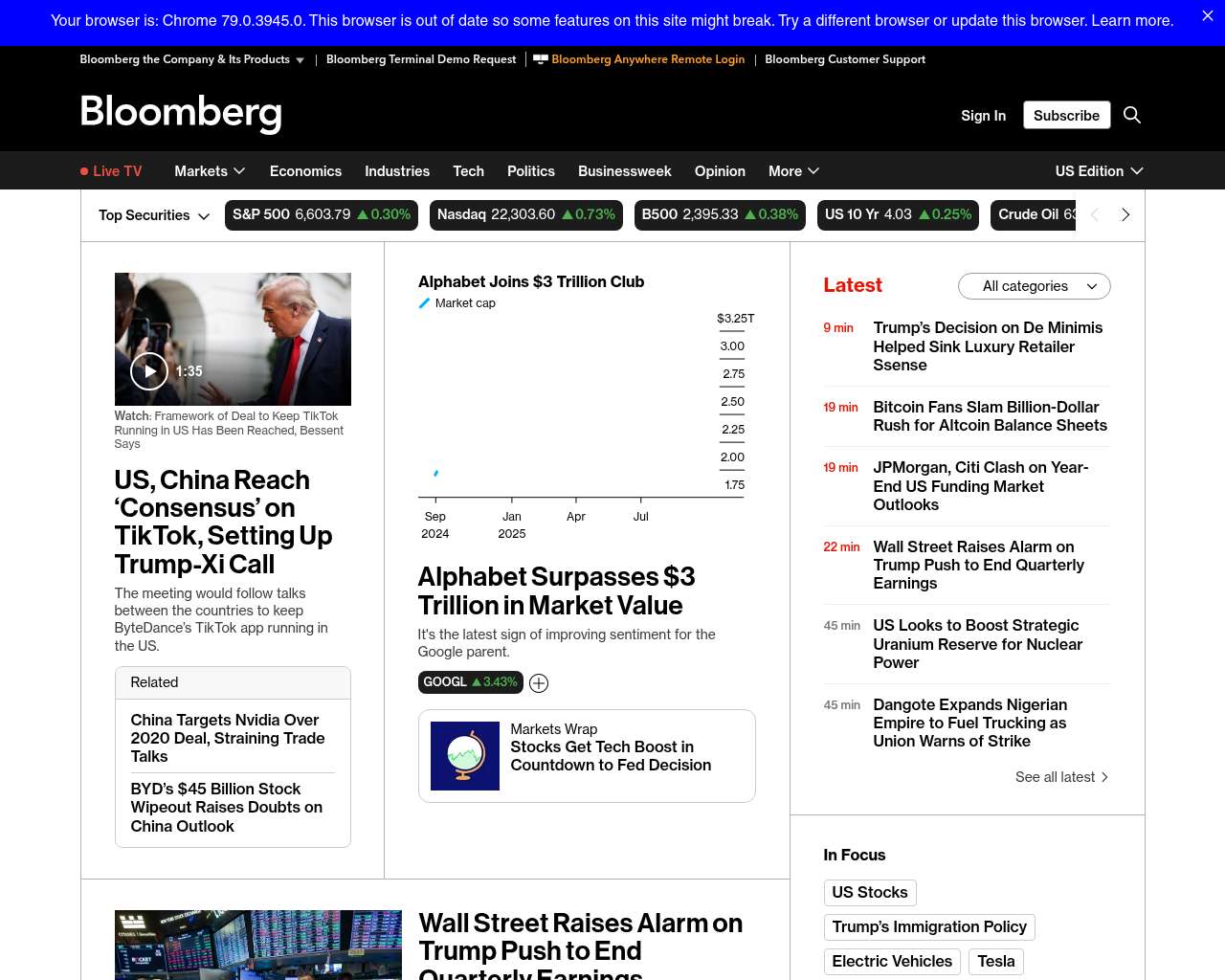Viewport: 1225px width, 980px height.
Task: Open Stocks Get Tech Boost story
Action: point(611,756)
